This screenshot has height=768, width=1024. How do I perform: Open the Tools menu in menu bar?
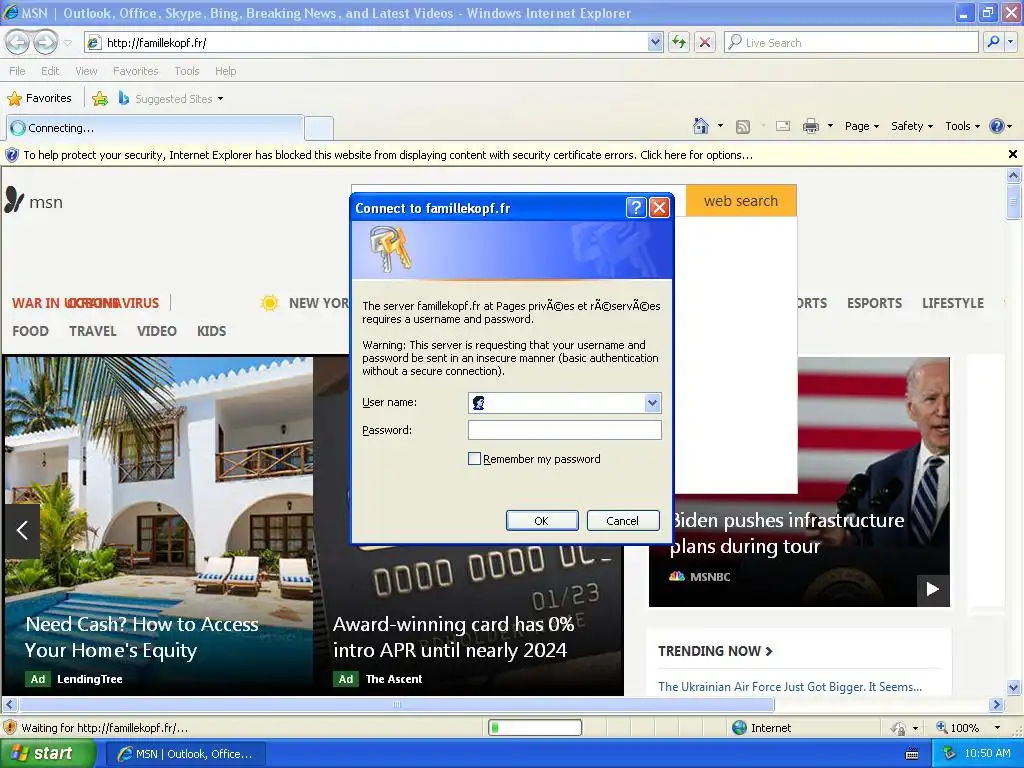(x=187, y=71)
